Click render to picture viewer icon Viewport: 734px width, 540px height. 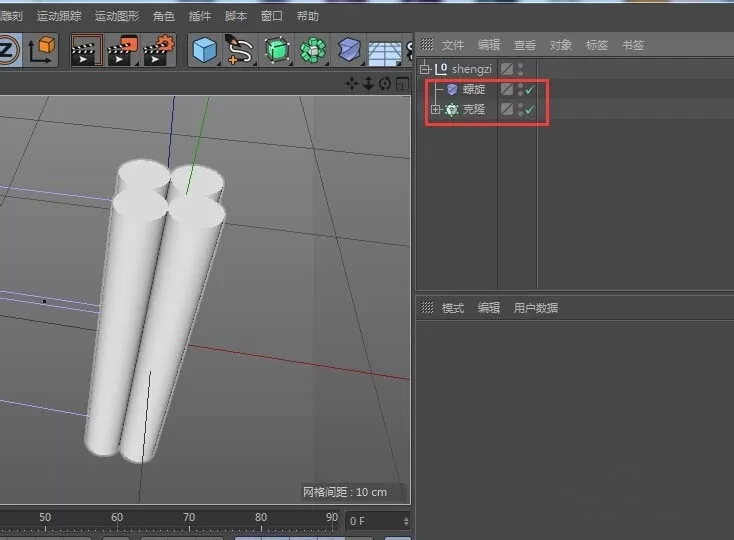pyautogui.click(x=122, y=50)
